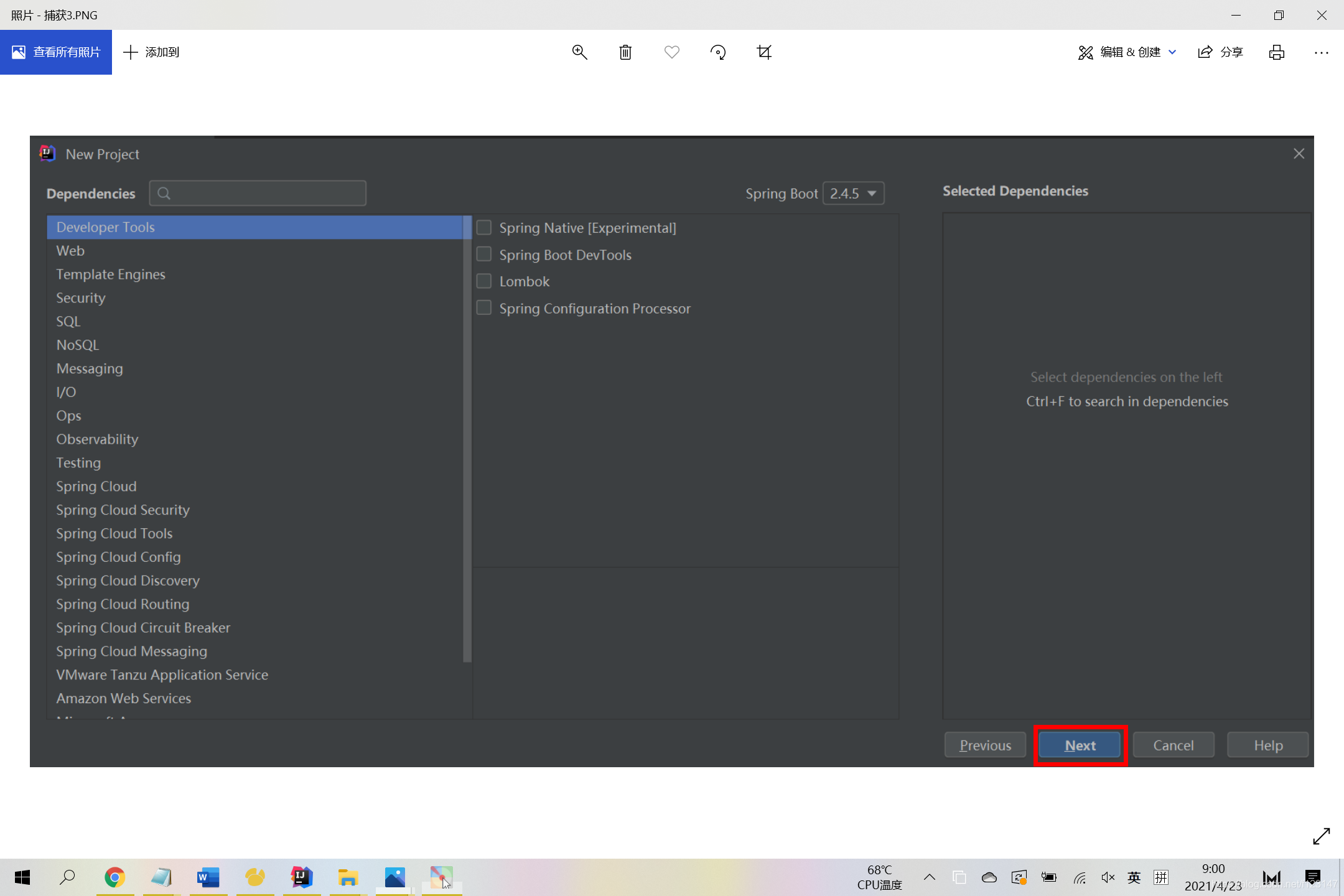Click the volume muted speaker tray icon
Screen dimensions: 1344x896
(x=1108, y=877)
